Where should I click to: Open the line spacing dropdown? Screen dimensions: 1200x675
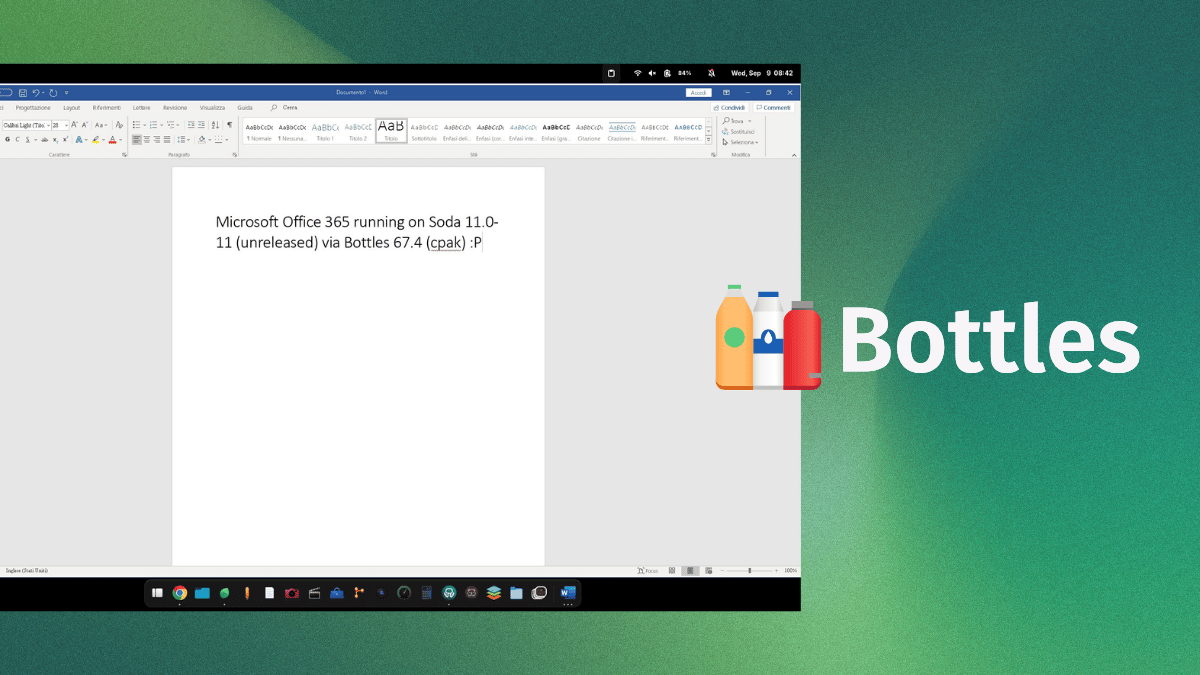[x=183, y=140]
